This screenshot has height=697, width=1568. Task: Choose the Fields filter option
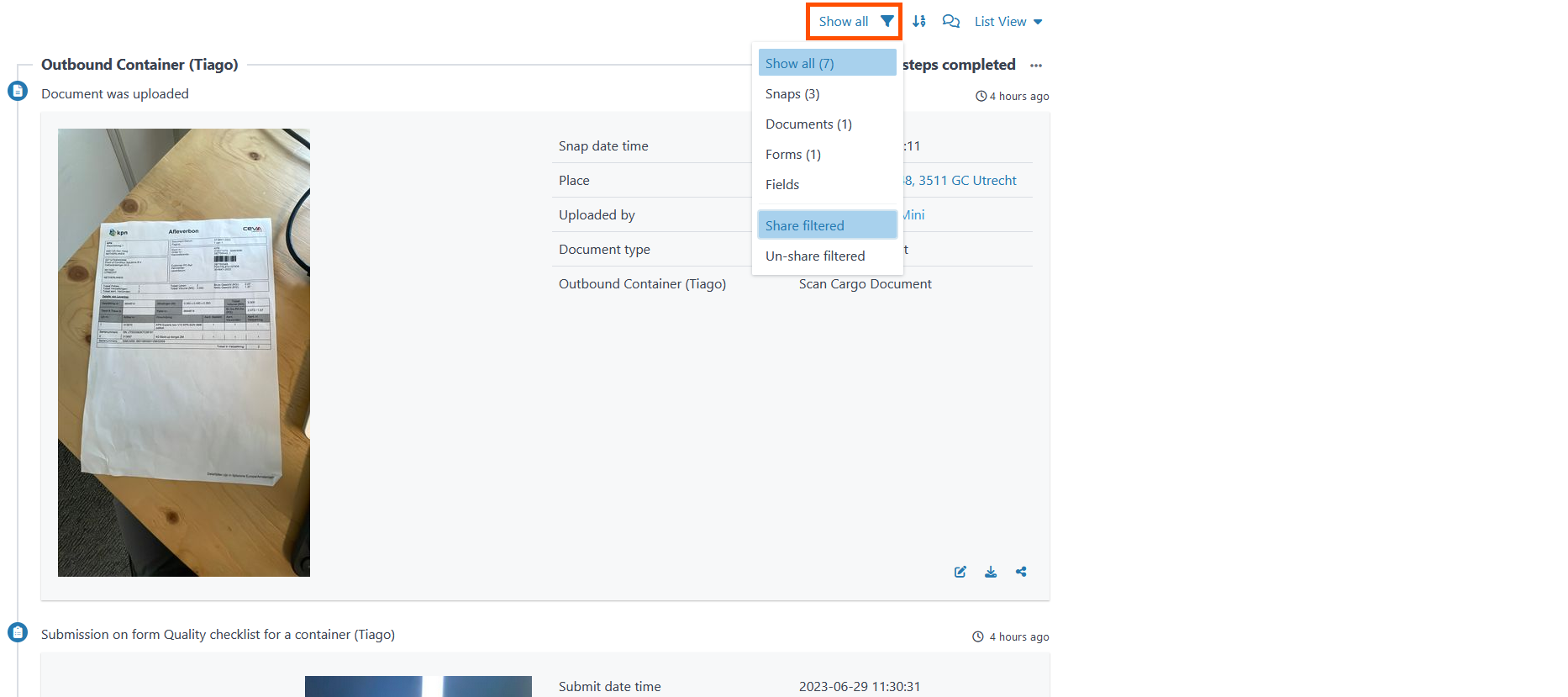tap(827, 184)
